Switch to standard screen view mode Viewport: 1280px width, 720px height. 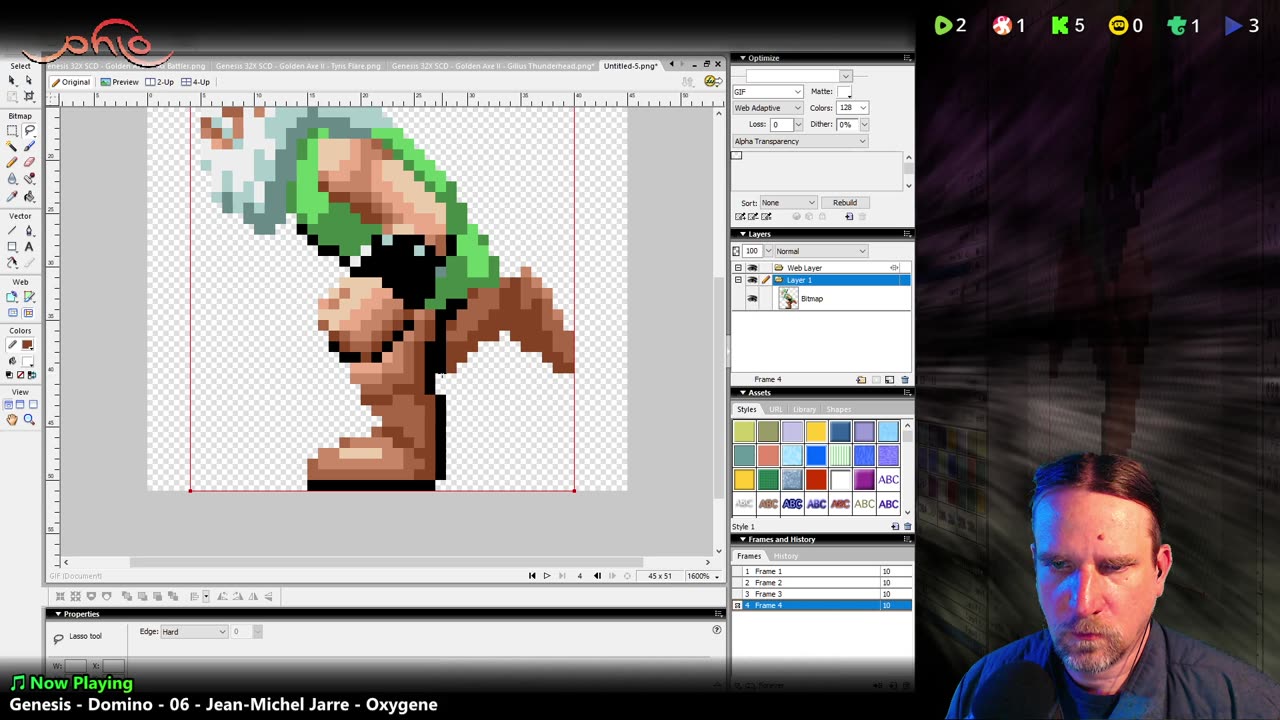coord(7,405)
